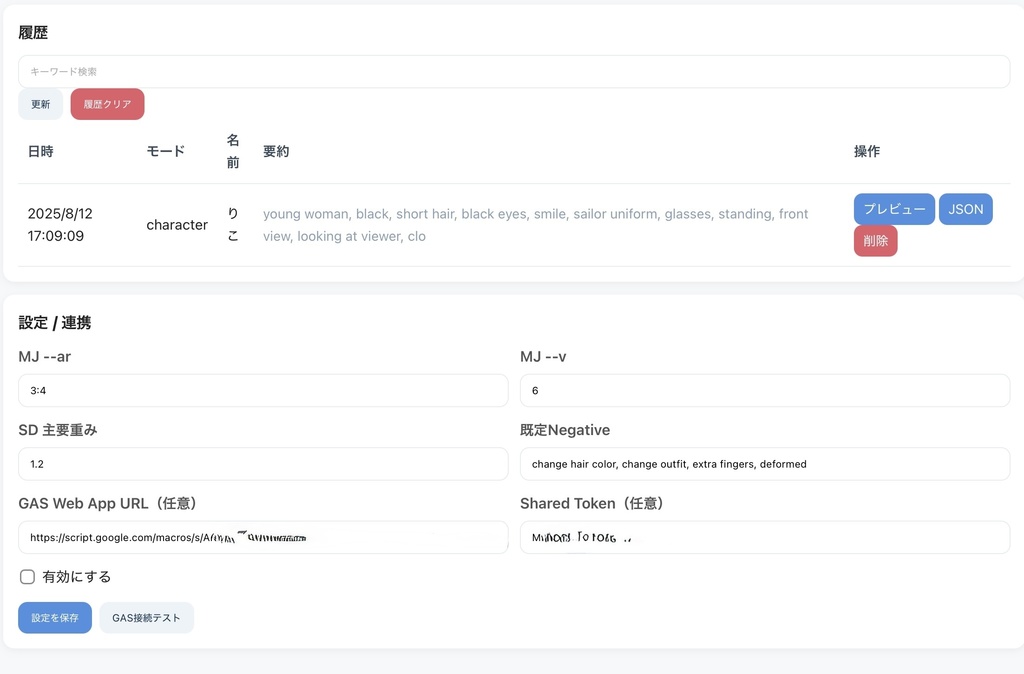
Task: Click the キーワード検索 search field
Action: tap(513, 72)
